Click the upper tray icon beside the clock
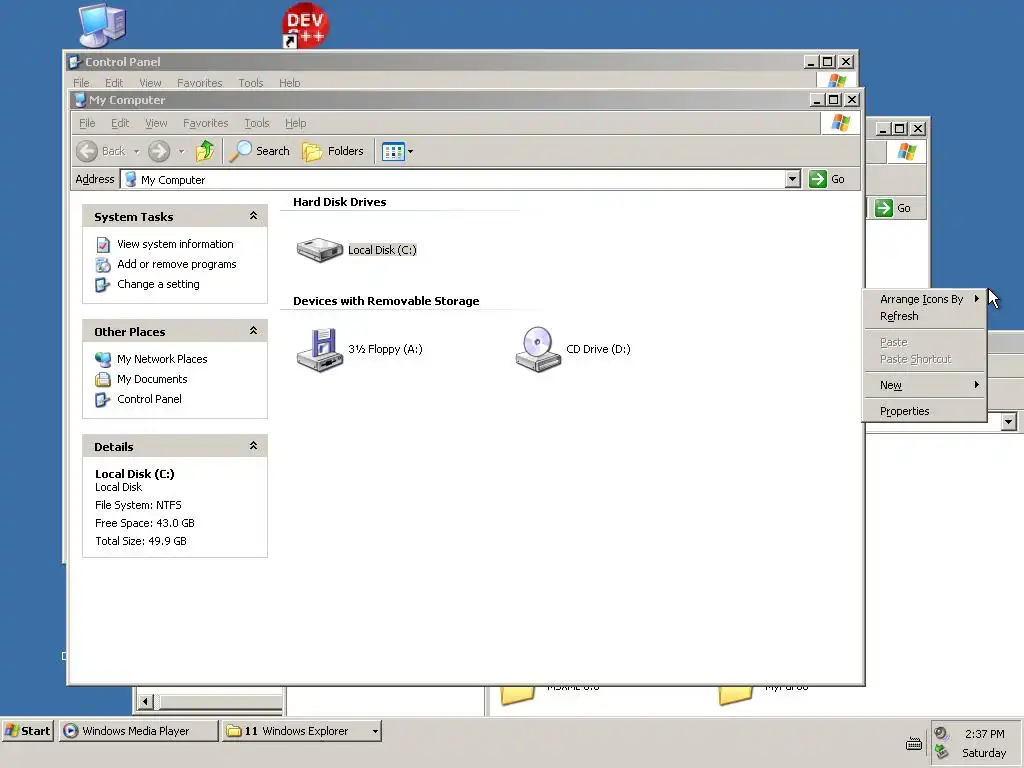The height and width of the screenshot is (768, 1024). (941, 733)
